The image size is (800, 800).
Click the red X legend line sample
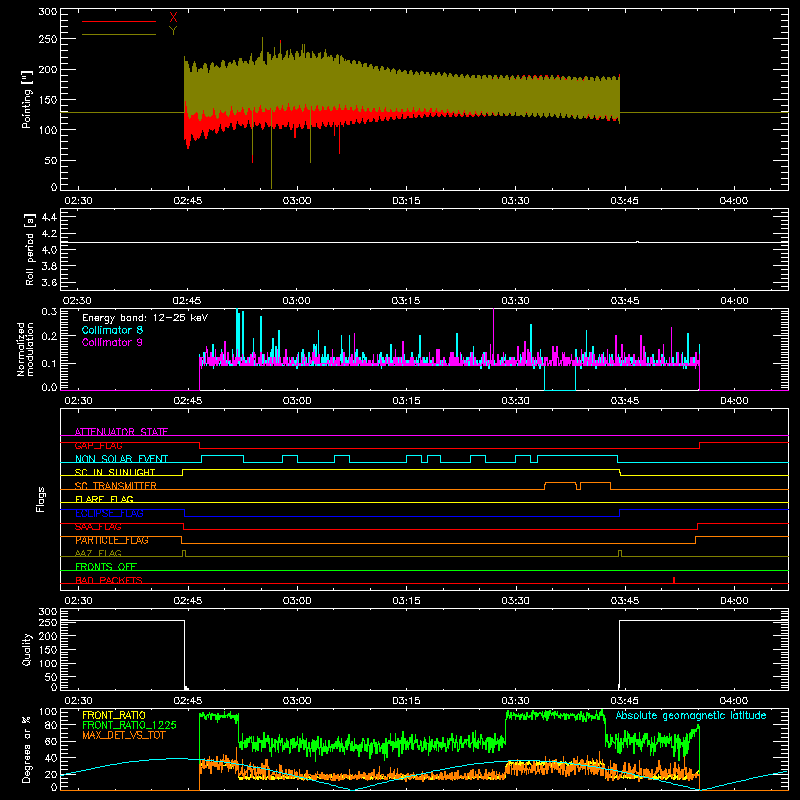[119, 21]
